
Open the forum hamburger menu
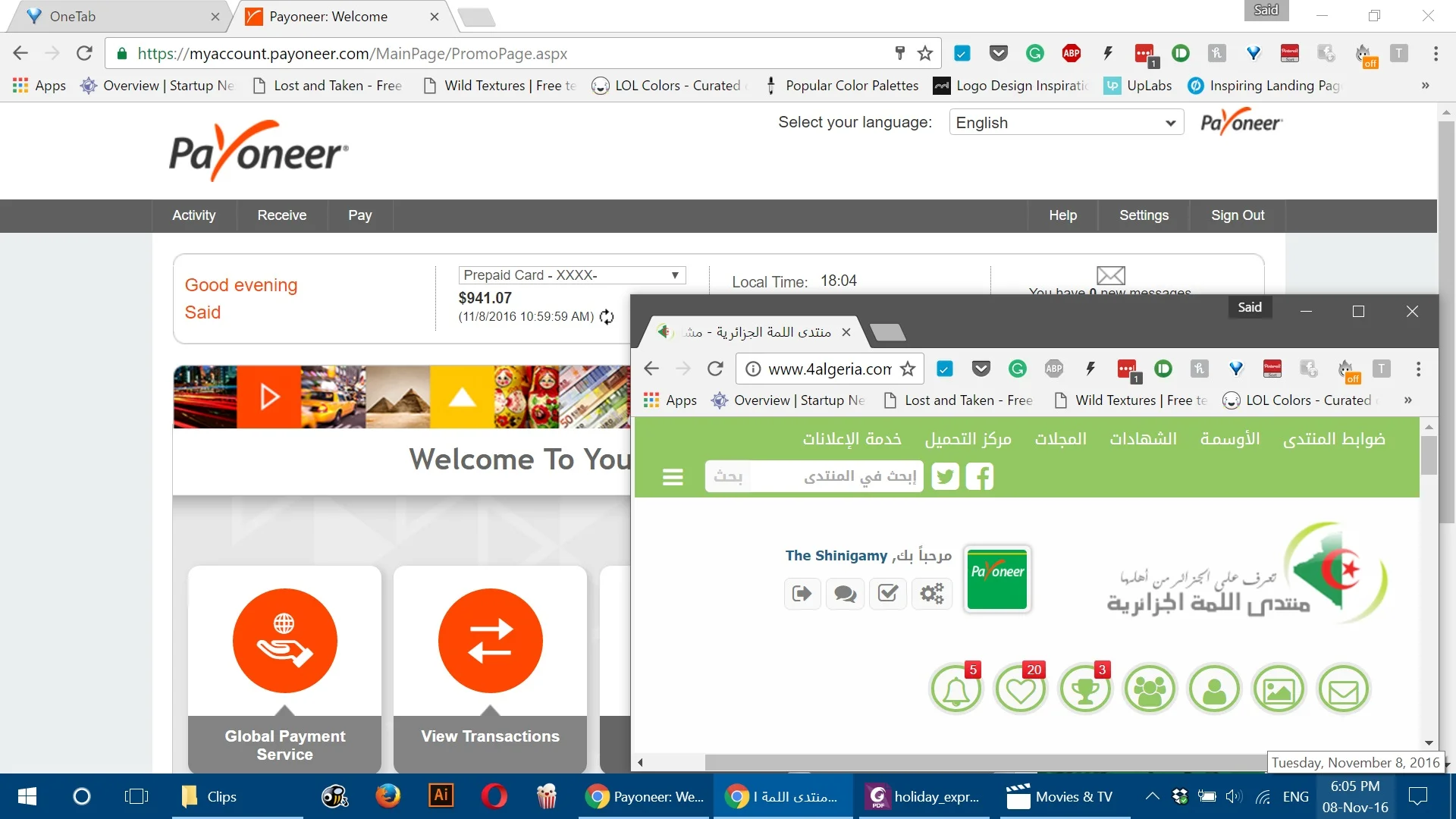coord(673,477)
